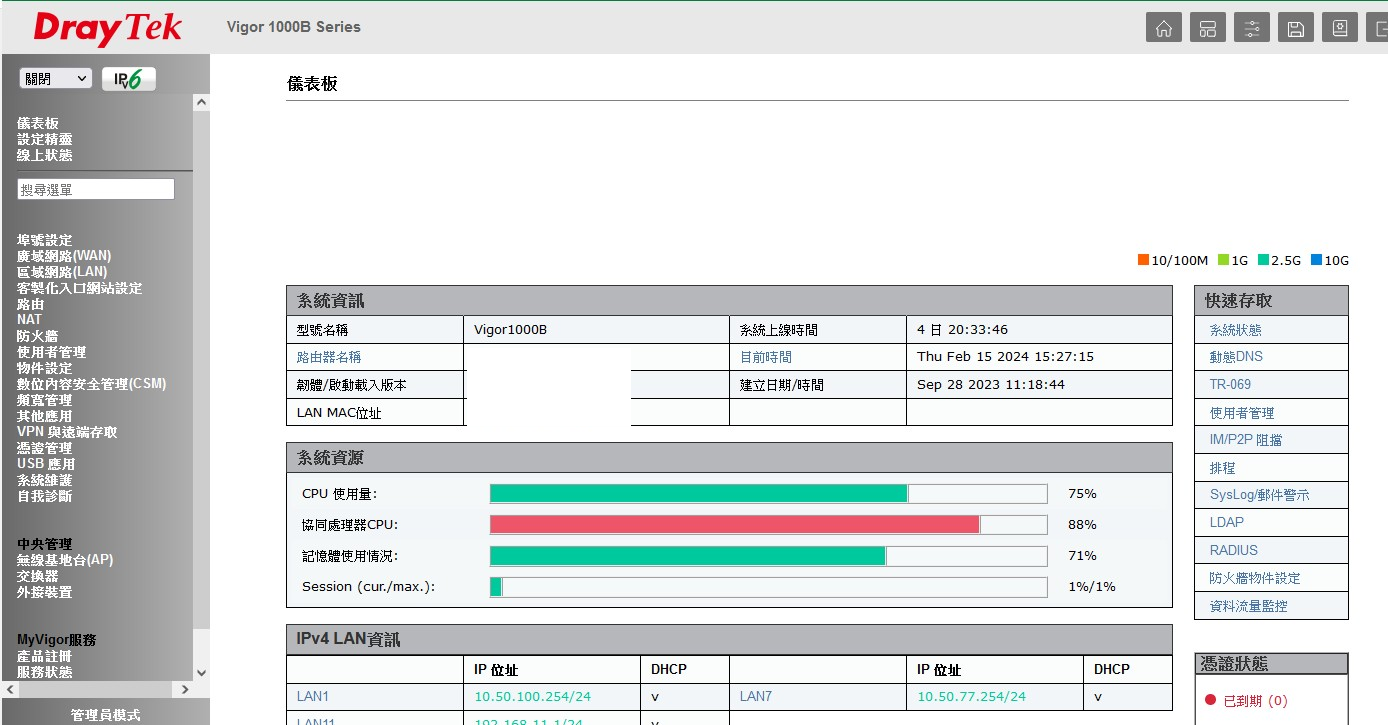Click the logout icon at top right
1388x725 pixels.
pyautogui.click(x=1378, y=29)
